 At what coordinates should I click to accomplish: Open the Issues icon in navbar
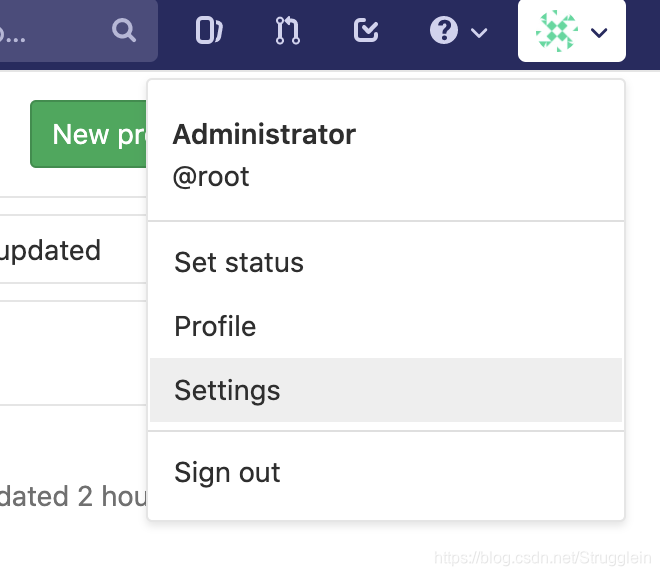tap(209, 30)
